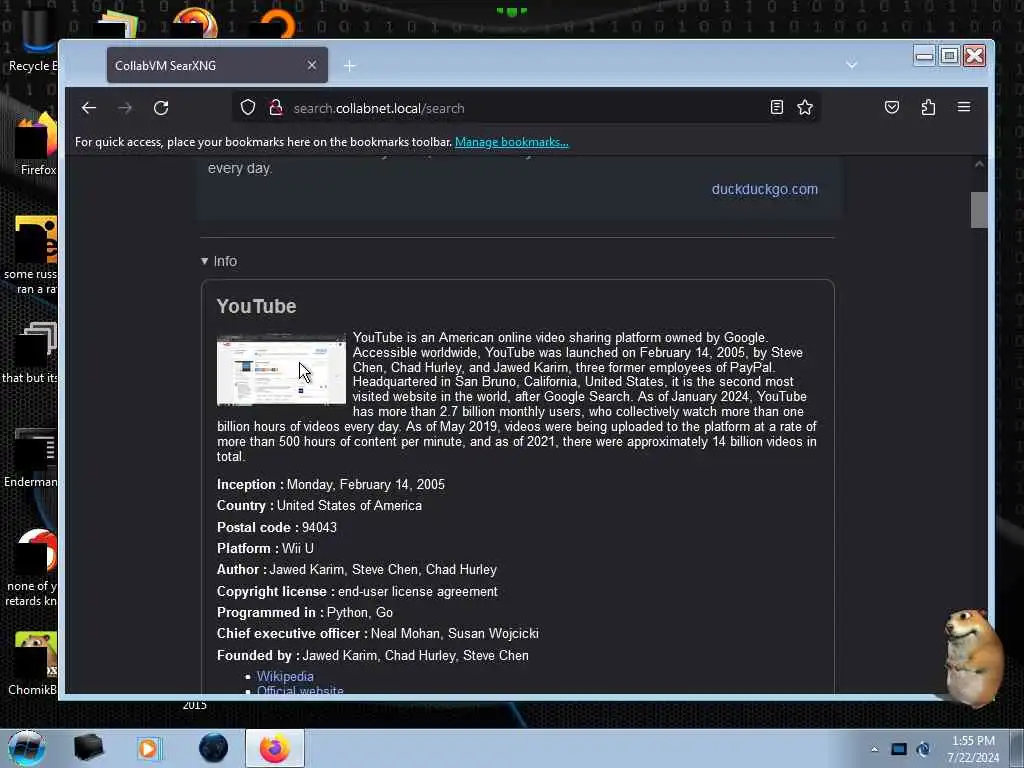Open the Extensions puzzle icon
Screen dimensions: 1024x768
[x=928, y=107]
